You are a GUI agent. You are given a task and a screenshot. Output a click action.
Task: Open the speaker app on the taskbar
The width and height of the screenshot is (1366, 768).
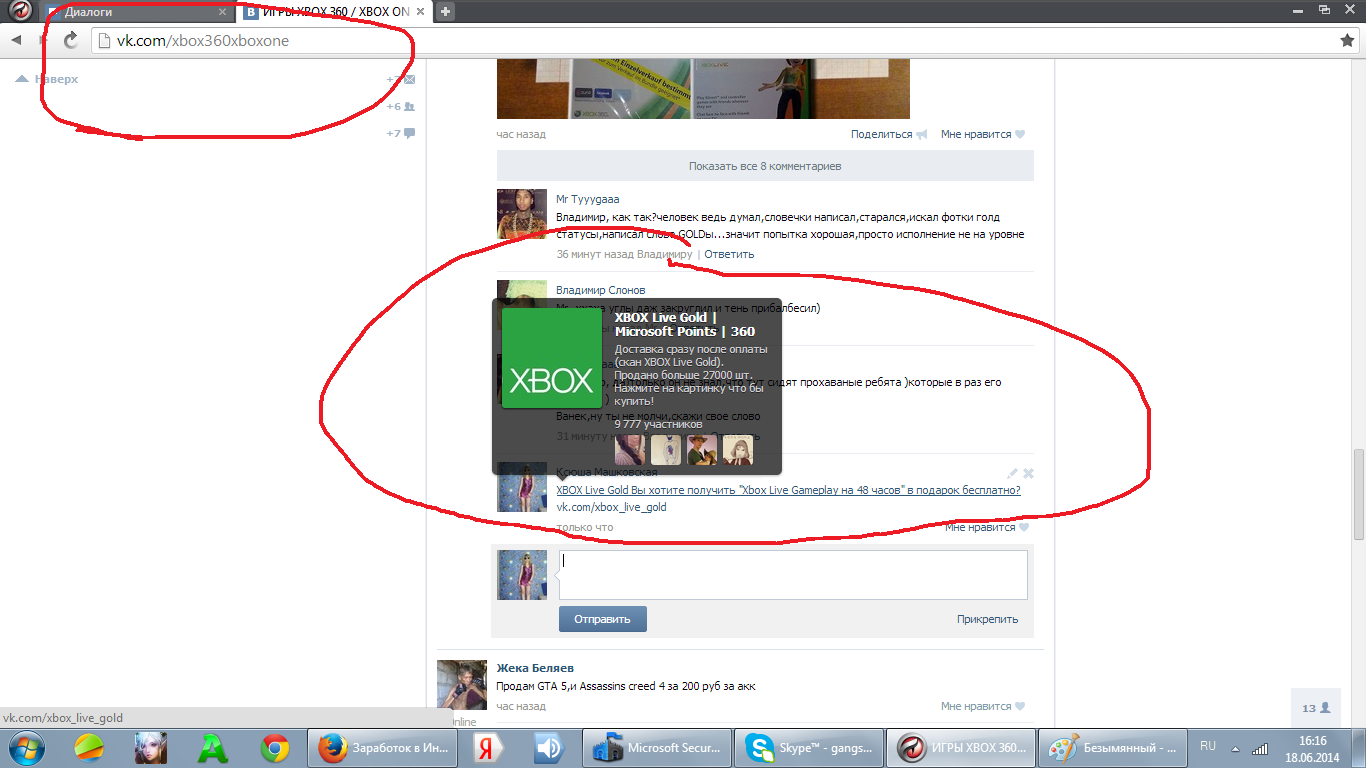(x=549, y=747)
